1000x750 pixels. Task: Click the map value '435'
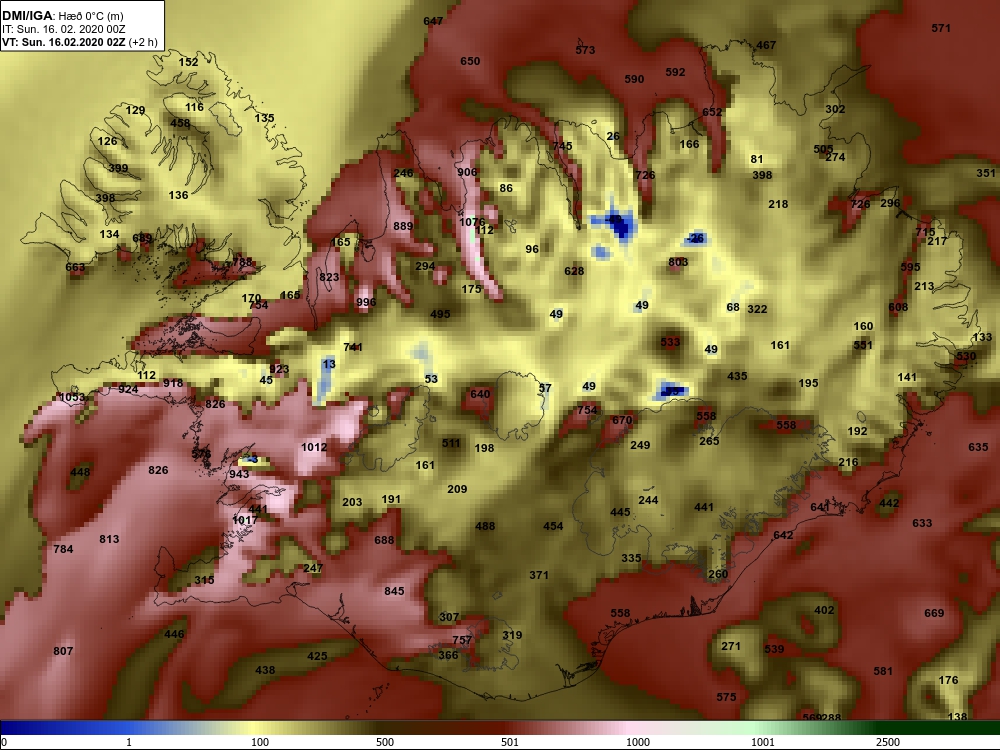pos(737,376)
